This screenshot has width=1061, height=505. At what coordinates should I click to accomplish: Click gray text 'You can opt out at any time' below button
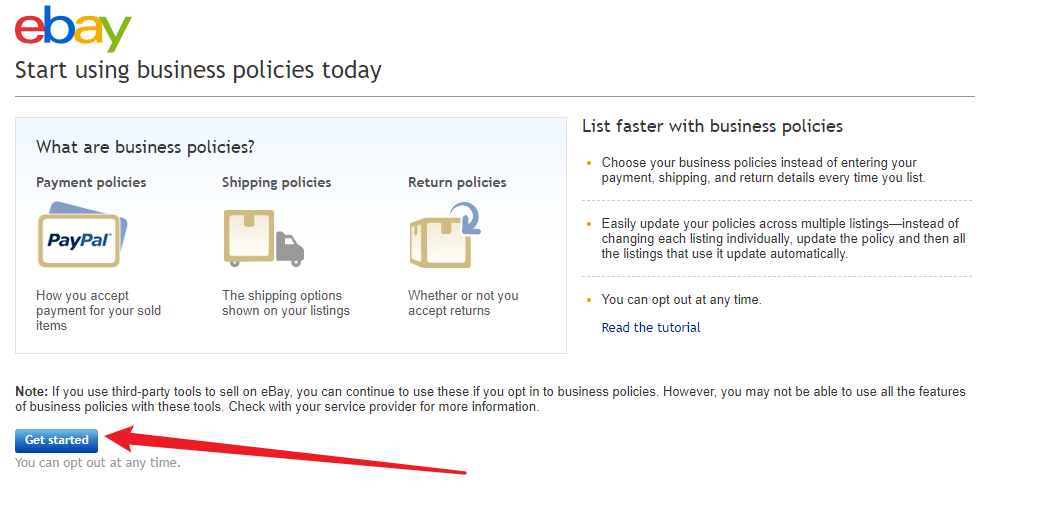pos(98,464)
